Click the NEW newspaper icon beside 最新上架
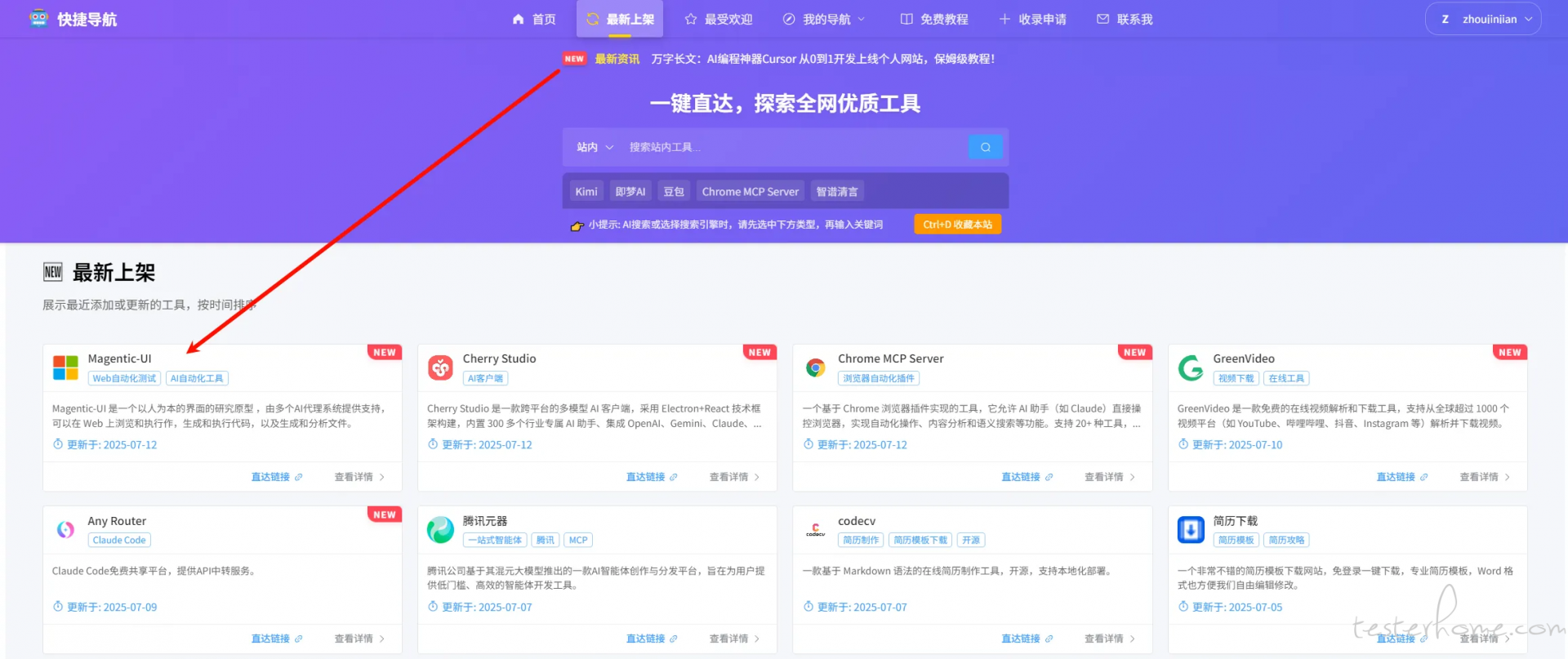The image size is (1568, 659). (x=53, y=272)
